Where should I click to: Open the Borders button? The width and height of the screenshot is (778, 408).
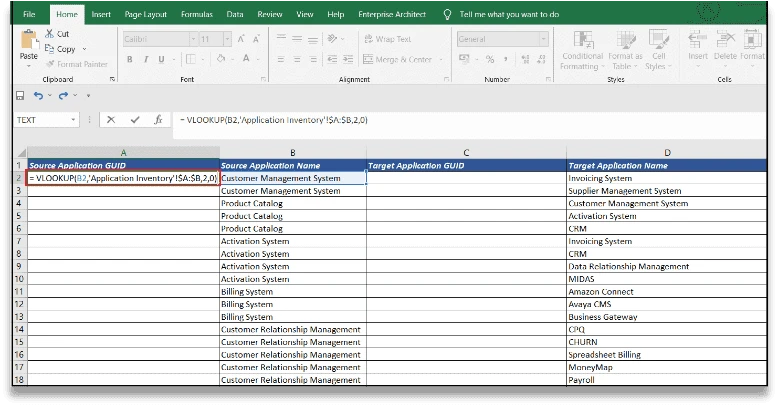coord(191,60)
